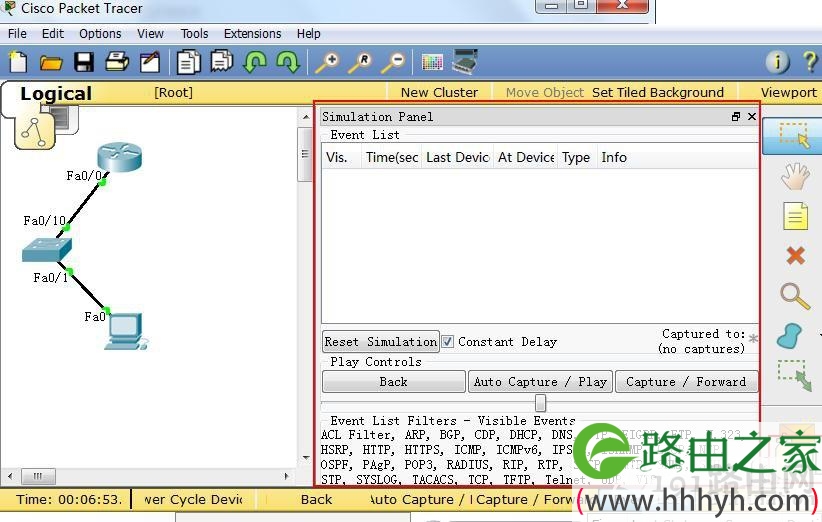Open the File menu
This screenshot has width=822, height=522.
point(17,34)
